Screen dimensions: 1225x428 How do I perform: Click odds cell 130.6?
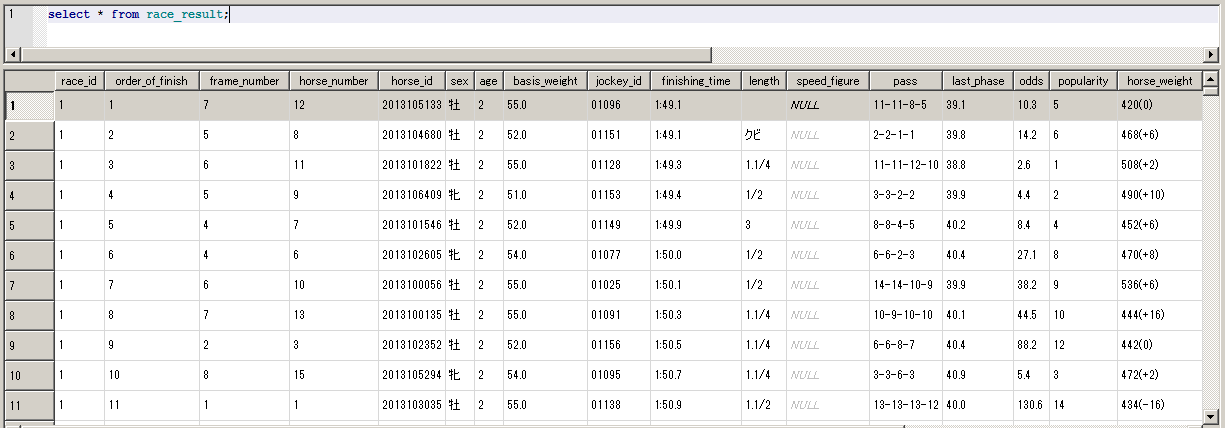point(1030,405)
